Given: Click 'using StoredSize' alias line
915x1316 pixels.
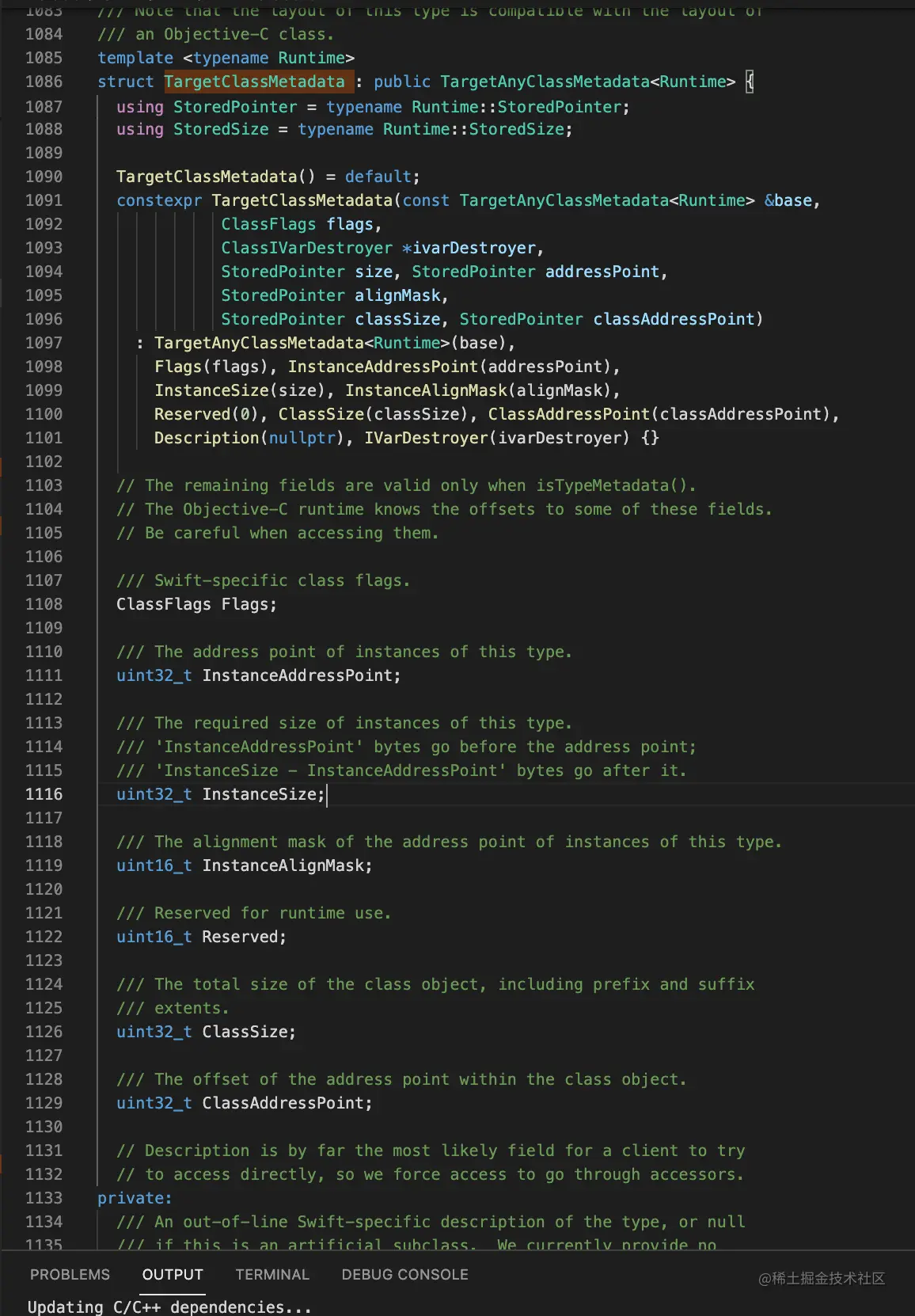Looking at the screenshot, I should pyautogui.click(x=344, y=129).
